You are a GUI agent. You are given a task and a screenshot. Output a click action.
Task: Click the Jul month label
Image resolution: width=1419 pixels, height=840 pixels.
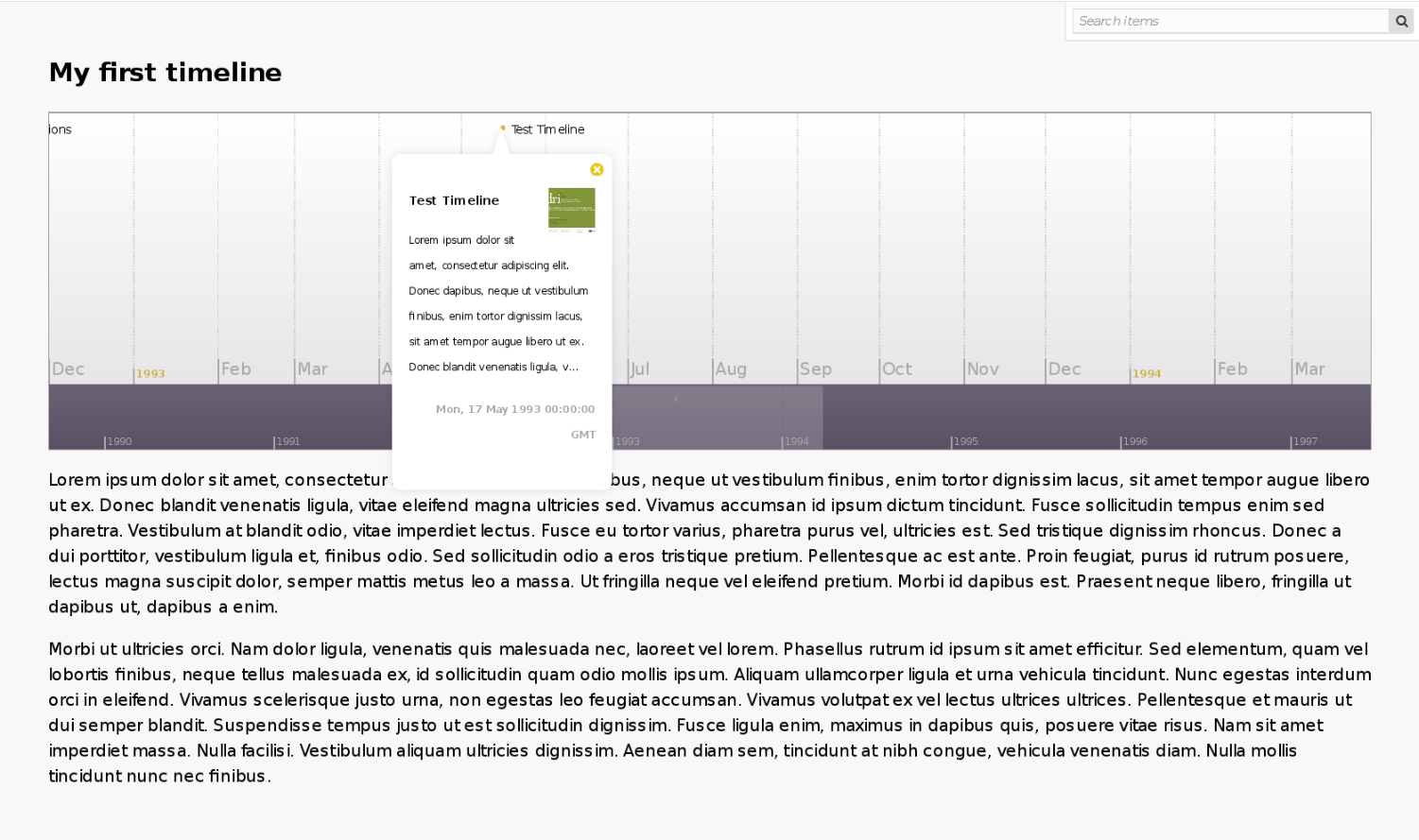[640, 369]
